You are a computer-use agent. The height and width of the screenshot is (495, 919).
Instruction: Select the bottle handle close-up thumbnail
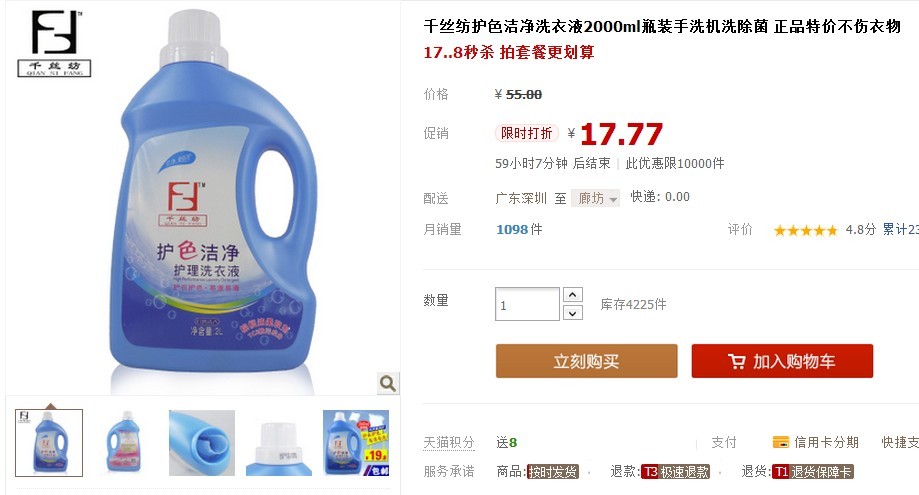click(x=202, y=442)
